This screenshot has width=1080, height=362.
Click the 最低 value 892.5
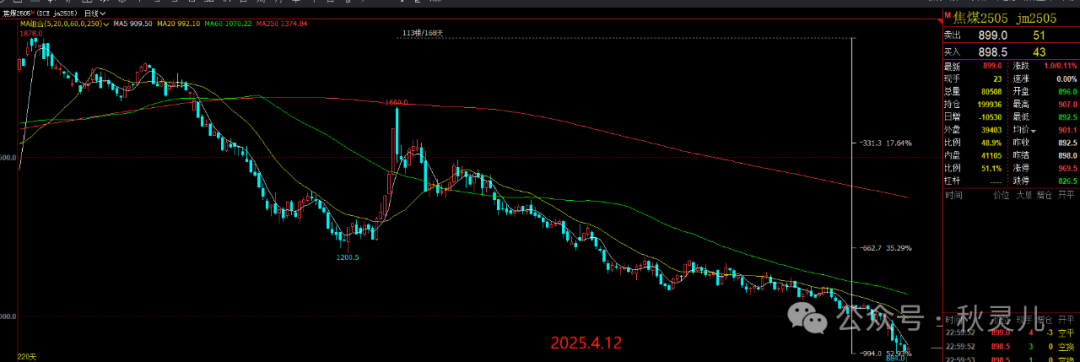[1067, 117]
